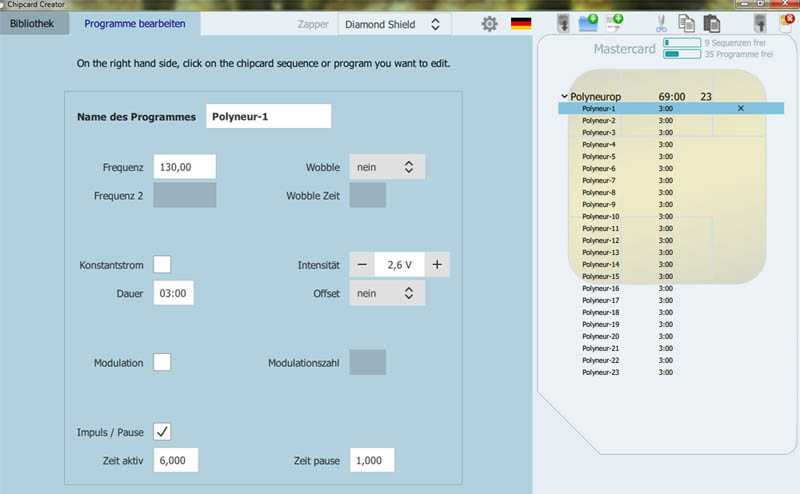Collapse the Polyneurop sequence tree
Viewport: 800px width, 494px height.
(x=566, y=96)
